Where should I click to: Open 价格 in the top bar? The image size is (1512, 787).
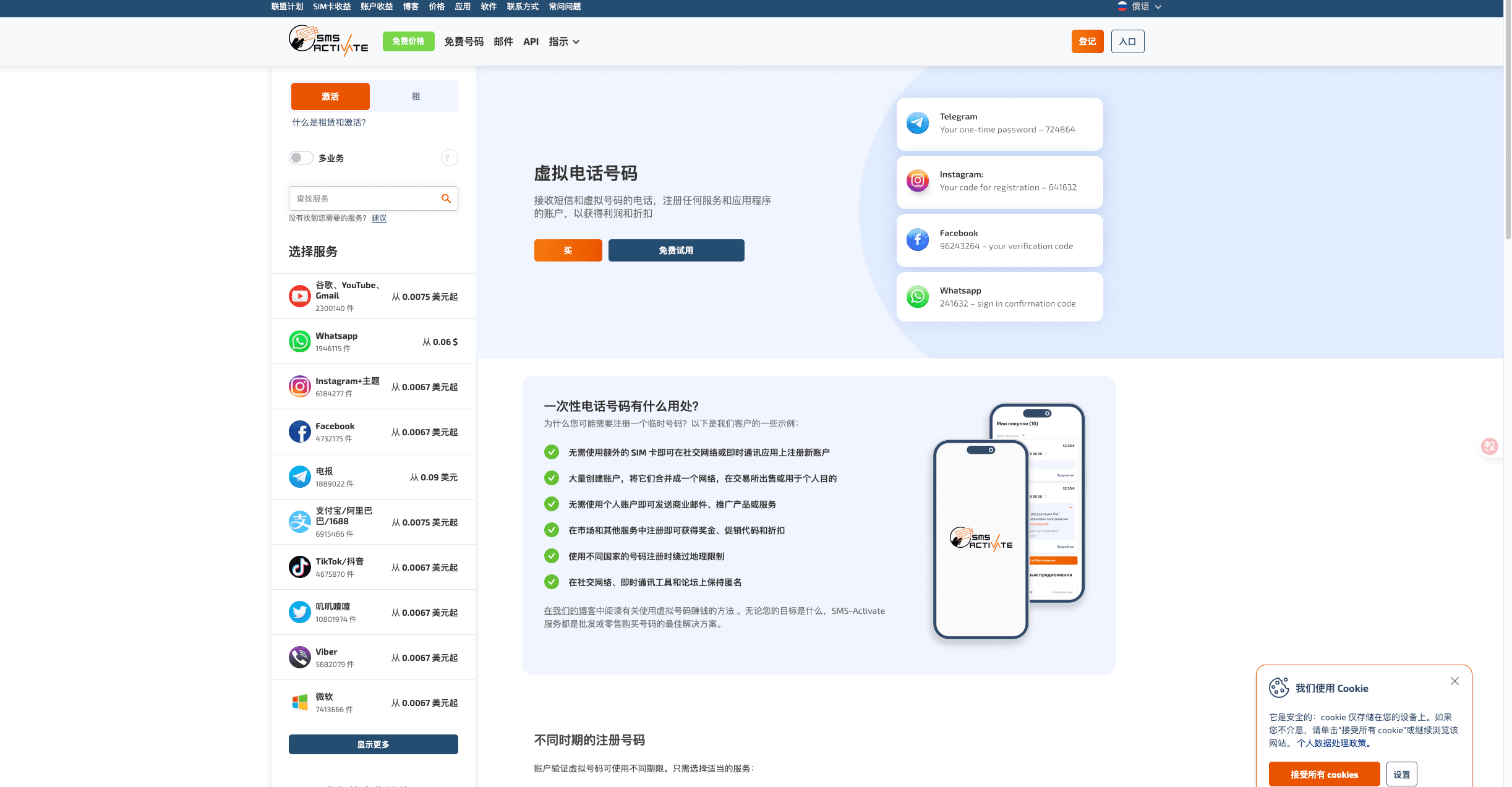[x=437, y=6]
